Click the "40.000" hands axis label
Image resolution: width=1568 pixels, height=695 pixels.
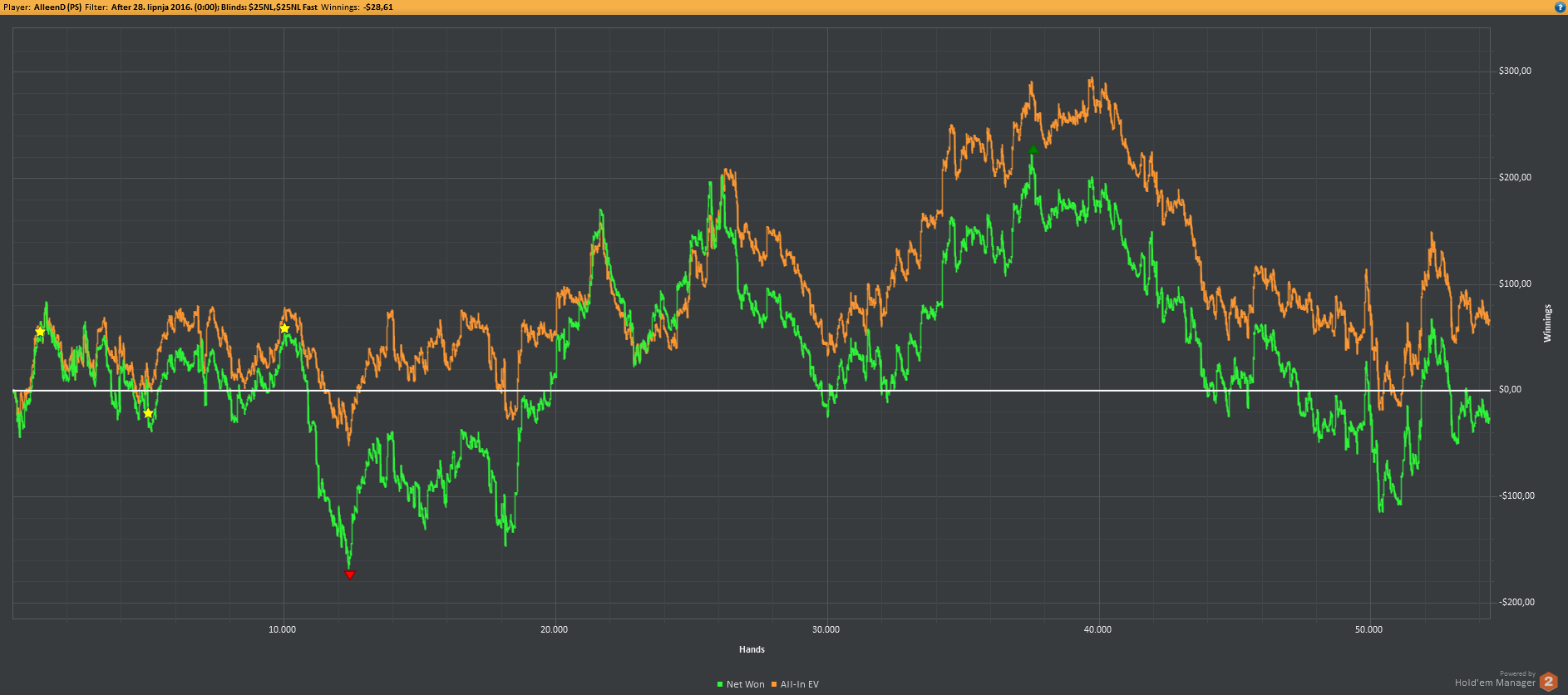1098,629
